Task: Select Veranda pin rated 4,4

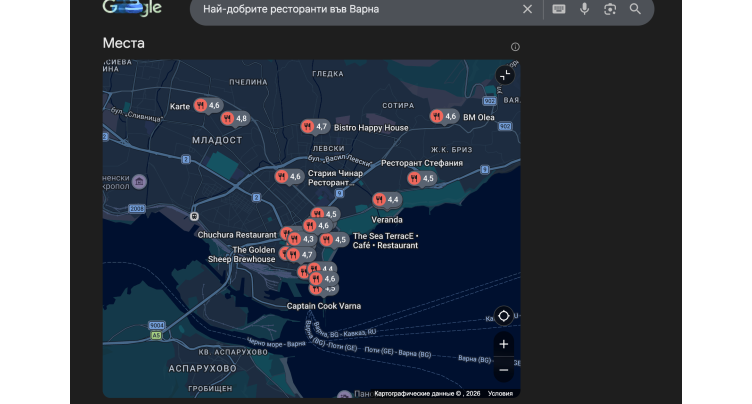Action: tap(387, 200)
